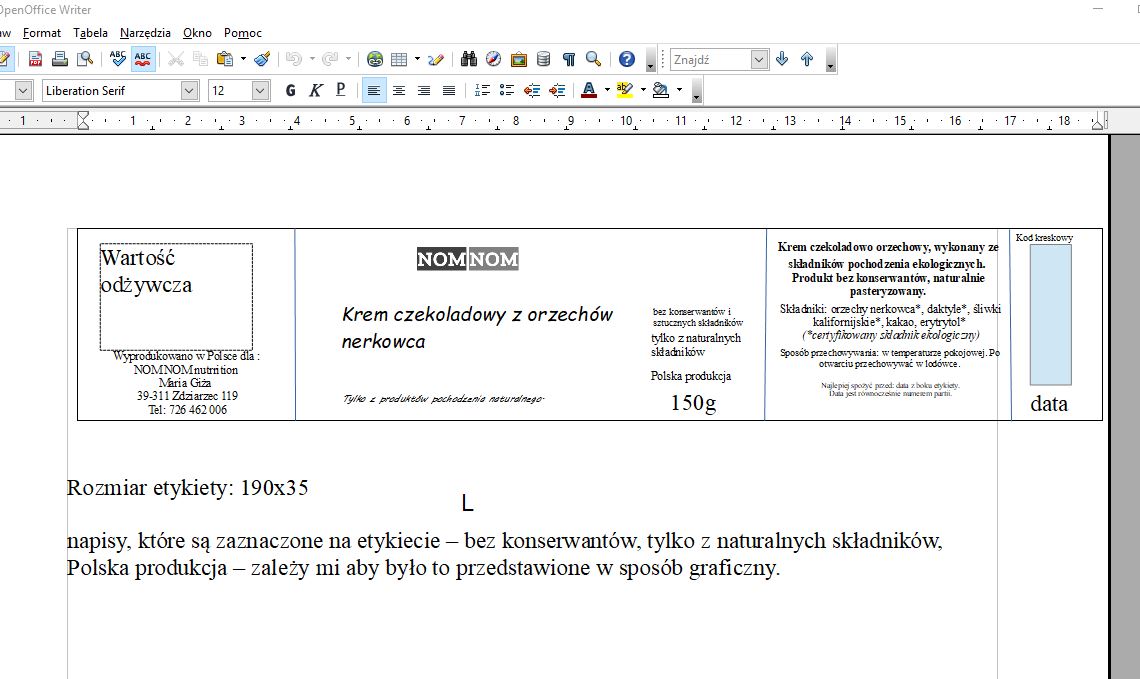
Task: Open the font size 12 dropdown
Action: [260, 90]
